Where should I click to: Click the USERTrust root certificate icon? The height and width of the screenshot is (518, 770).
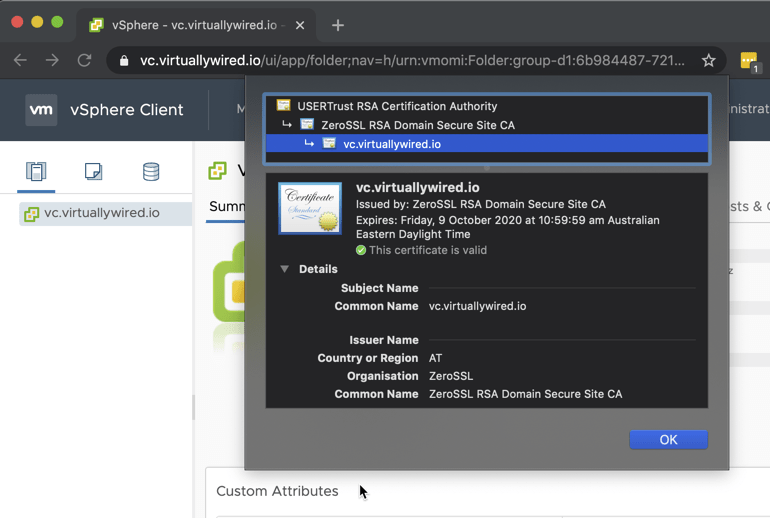click(x=283, y=105)
